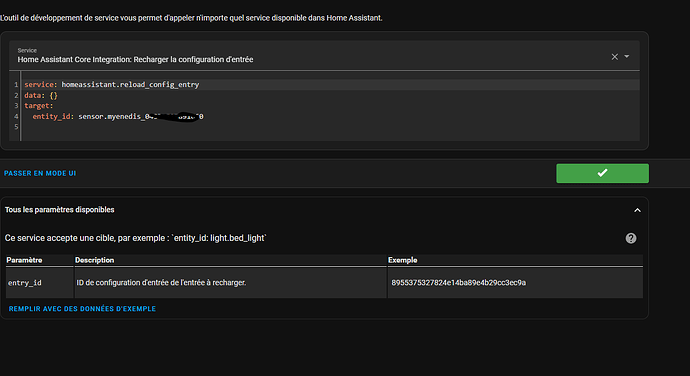Click the Description column header
The image size is (690, 376).
coord(95,260)
